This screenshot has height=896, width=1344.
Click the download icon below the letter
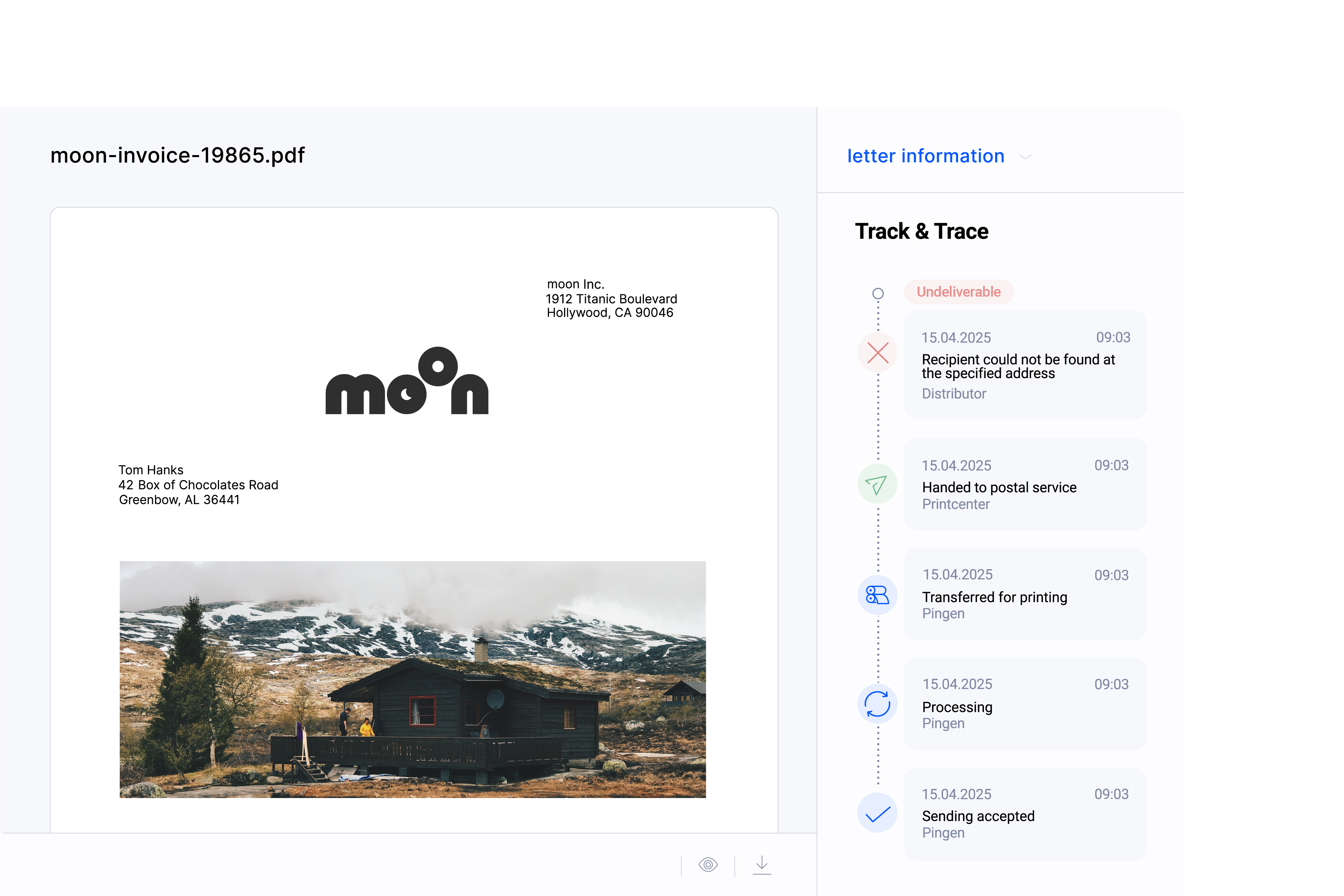[x=762, y=865]
